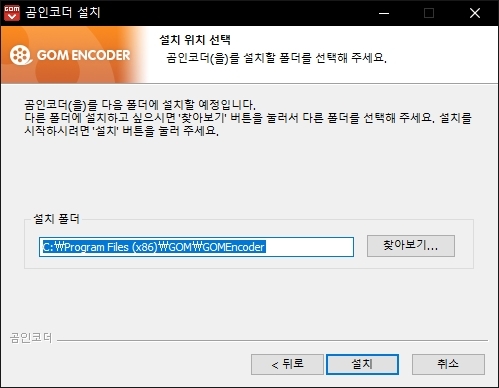Click the GOM ENCODER film reel logo

pos(21,55)
